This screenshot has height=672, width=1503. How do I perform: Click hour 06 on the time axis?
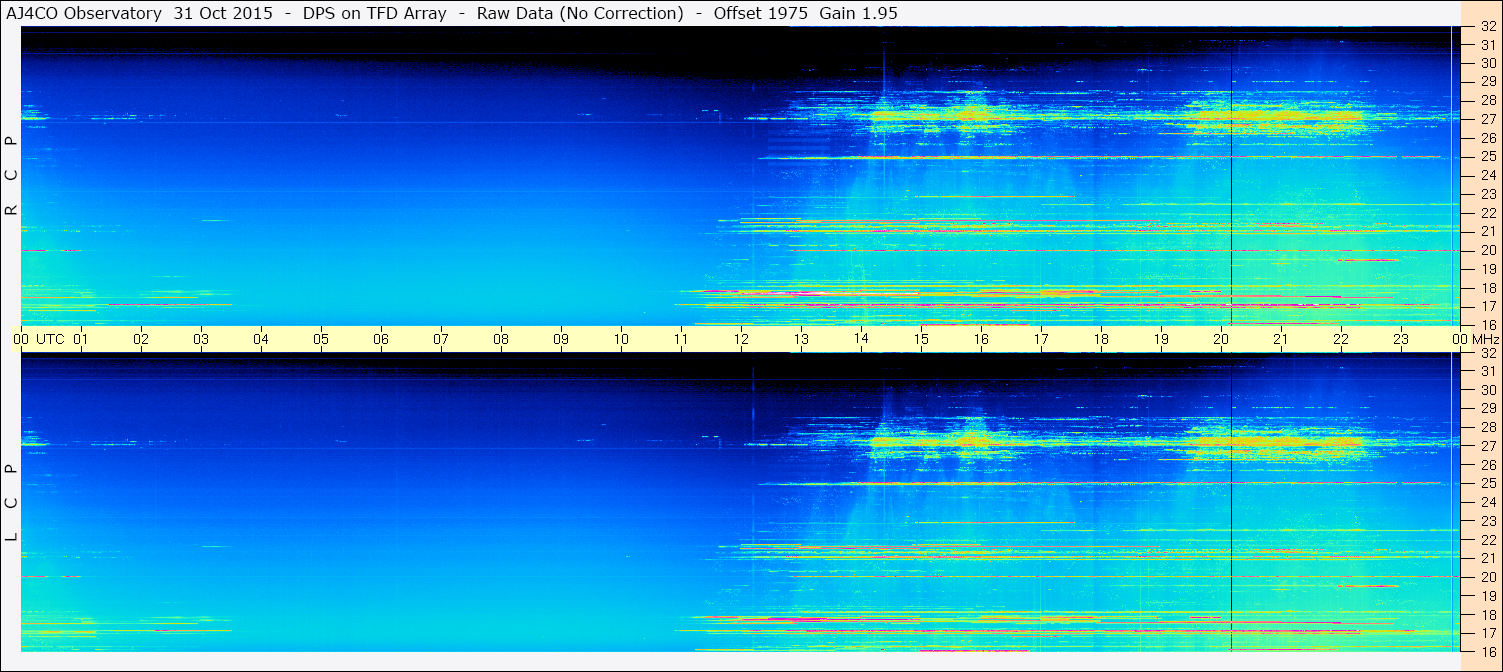click(x=381, y=339)
